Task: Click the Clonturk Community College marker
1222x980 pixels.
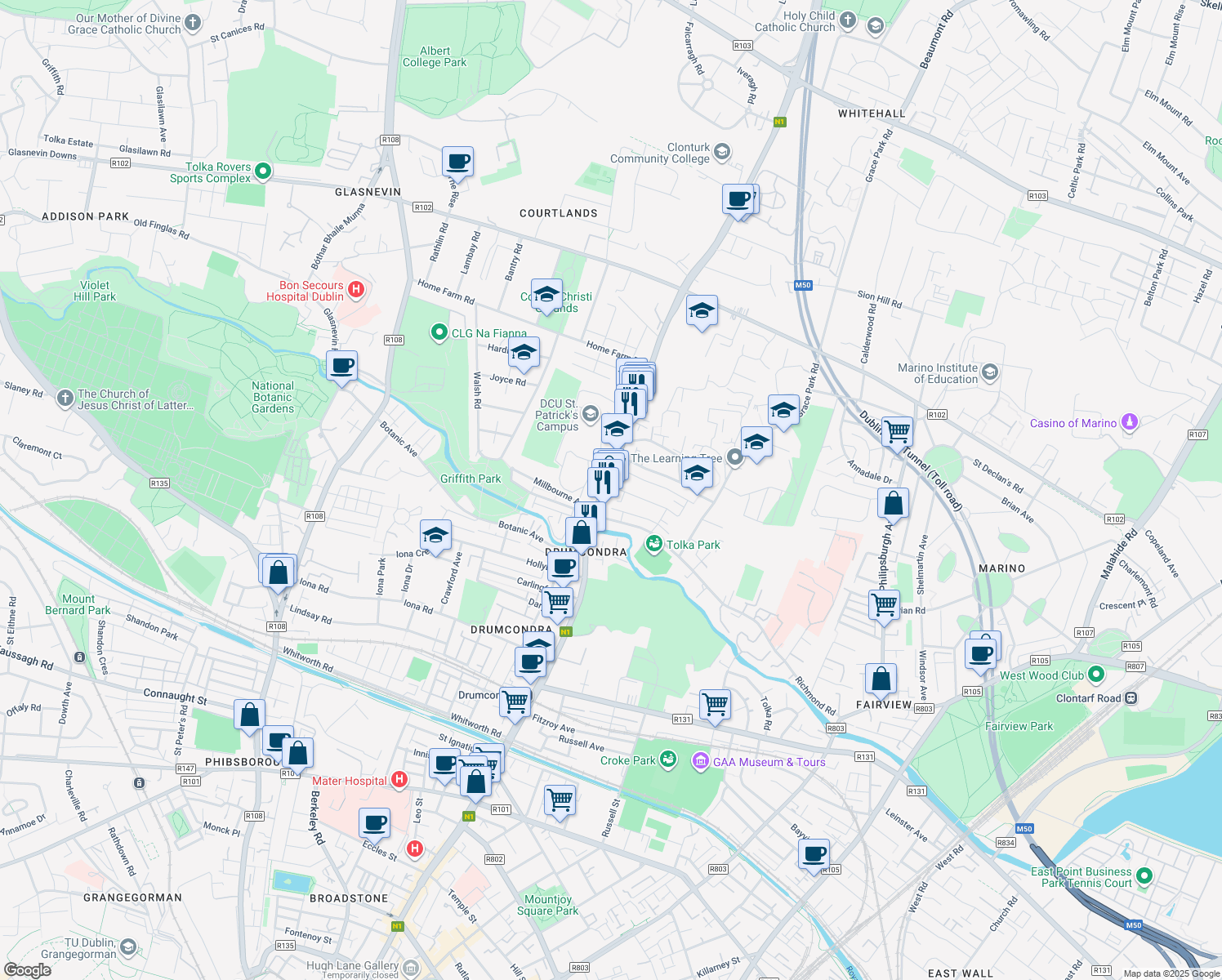Action: tap(721, 152)
